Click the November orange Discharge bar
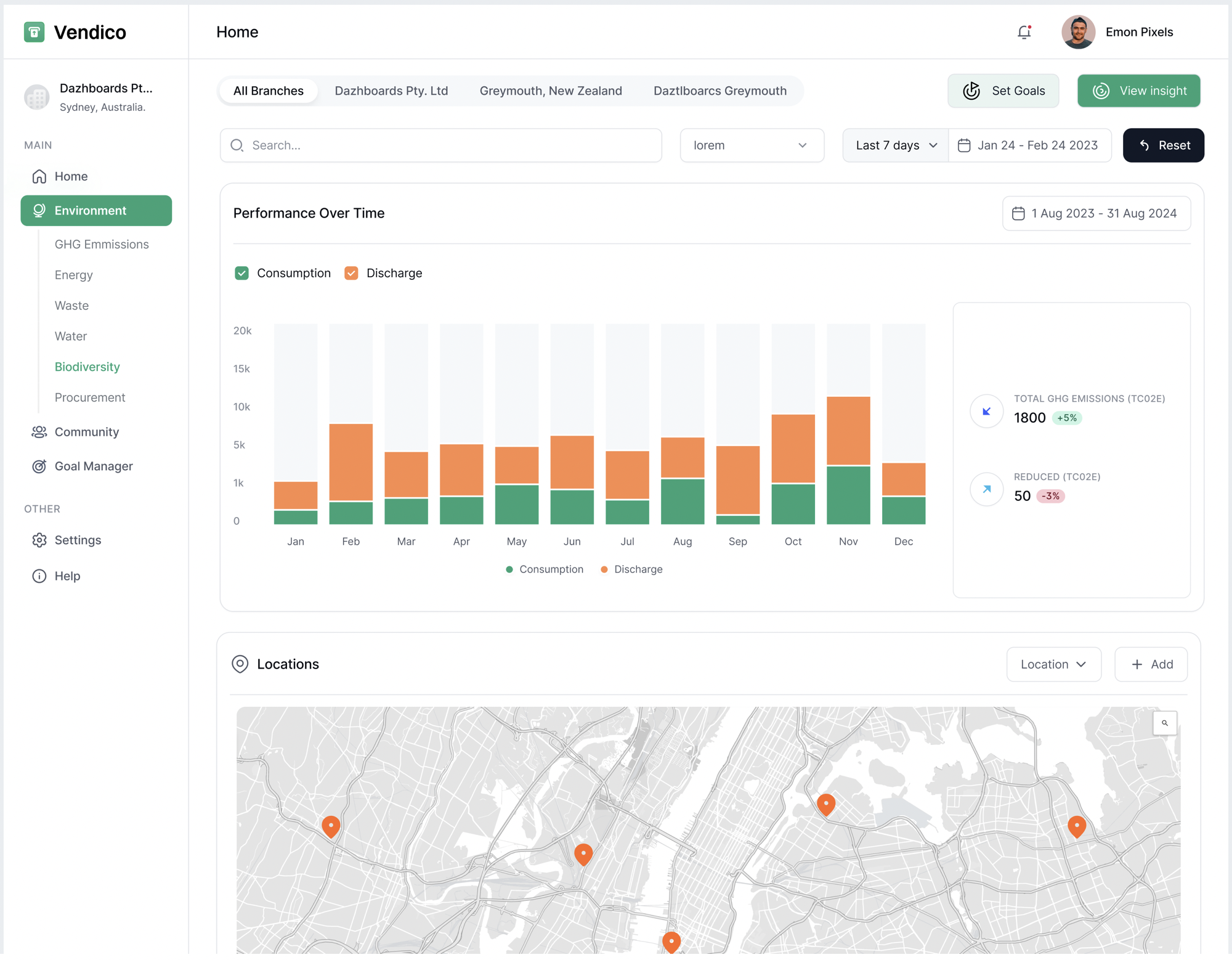 click(848, 430)
